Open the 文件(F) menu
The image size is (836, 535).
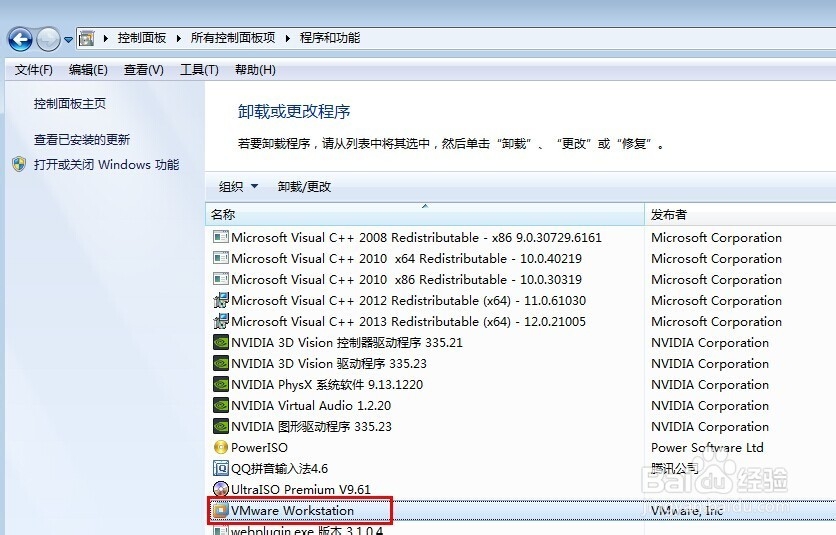click(34, 70)
